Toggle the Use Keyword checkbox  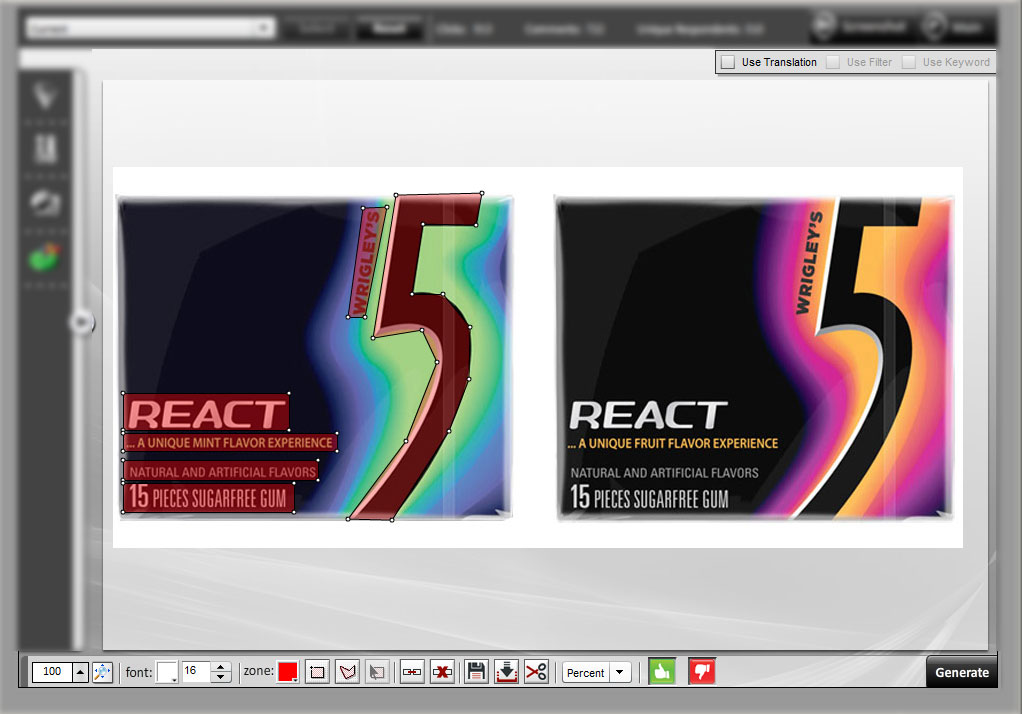tap(909, 62)
